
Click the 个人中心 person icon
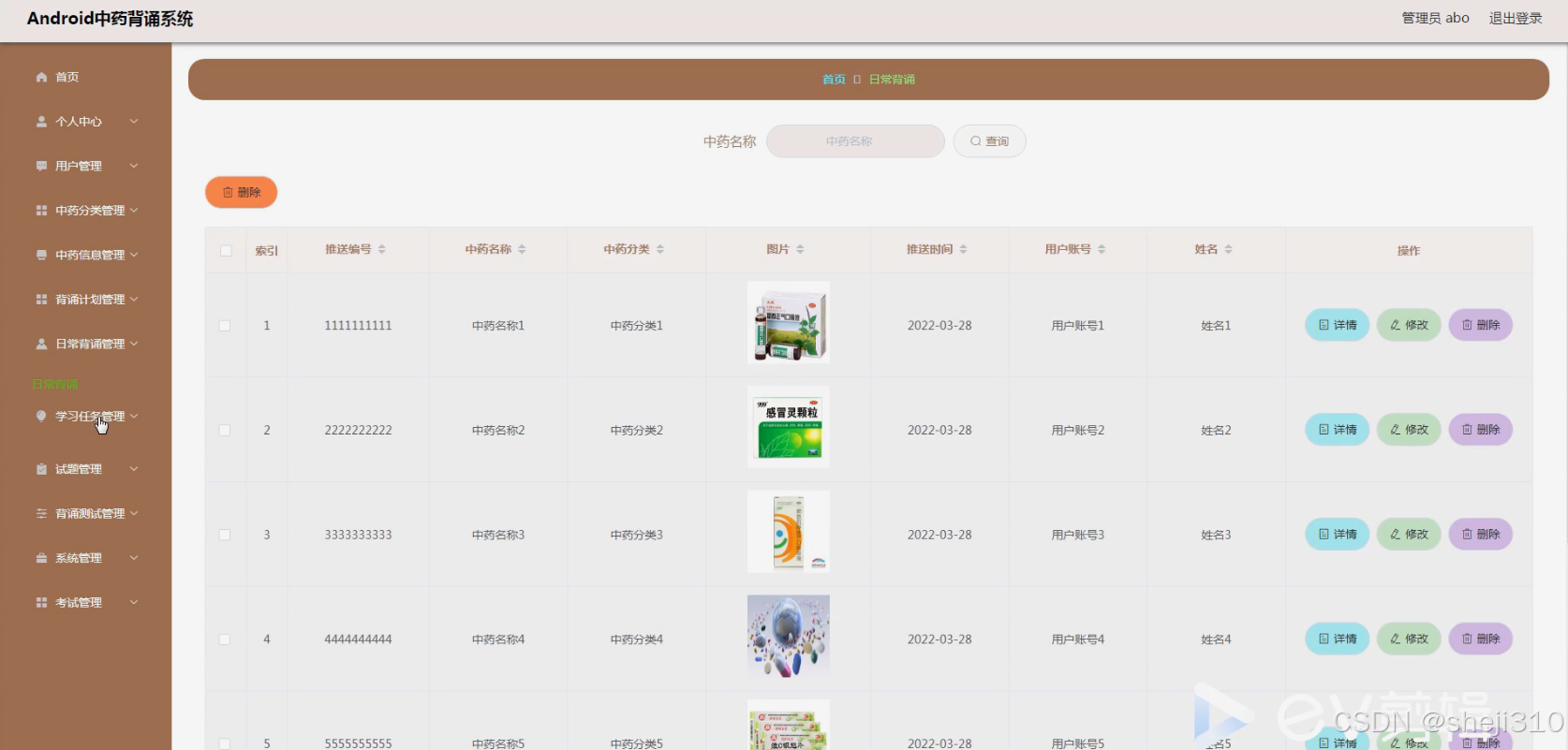(41, 122)
